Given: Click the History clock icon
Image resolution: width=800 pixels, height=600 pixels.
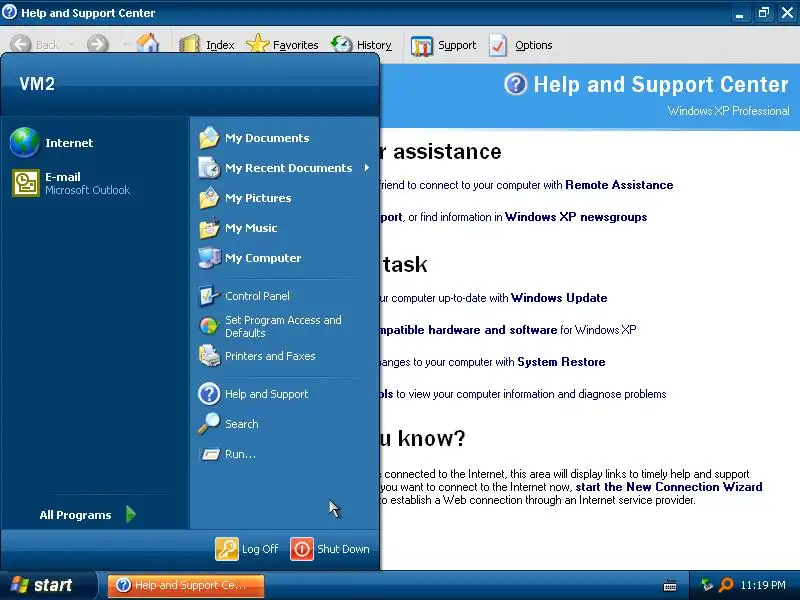Looking at the screenshot, I should coord(341,44).
